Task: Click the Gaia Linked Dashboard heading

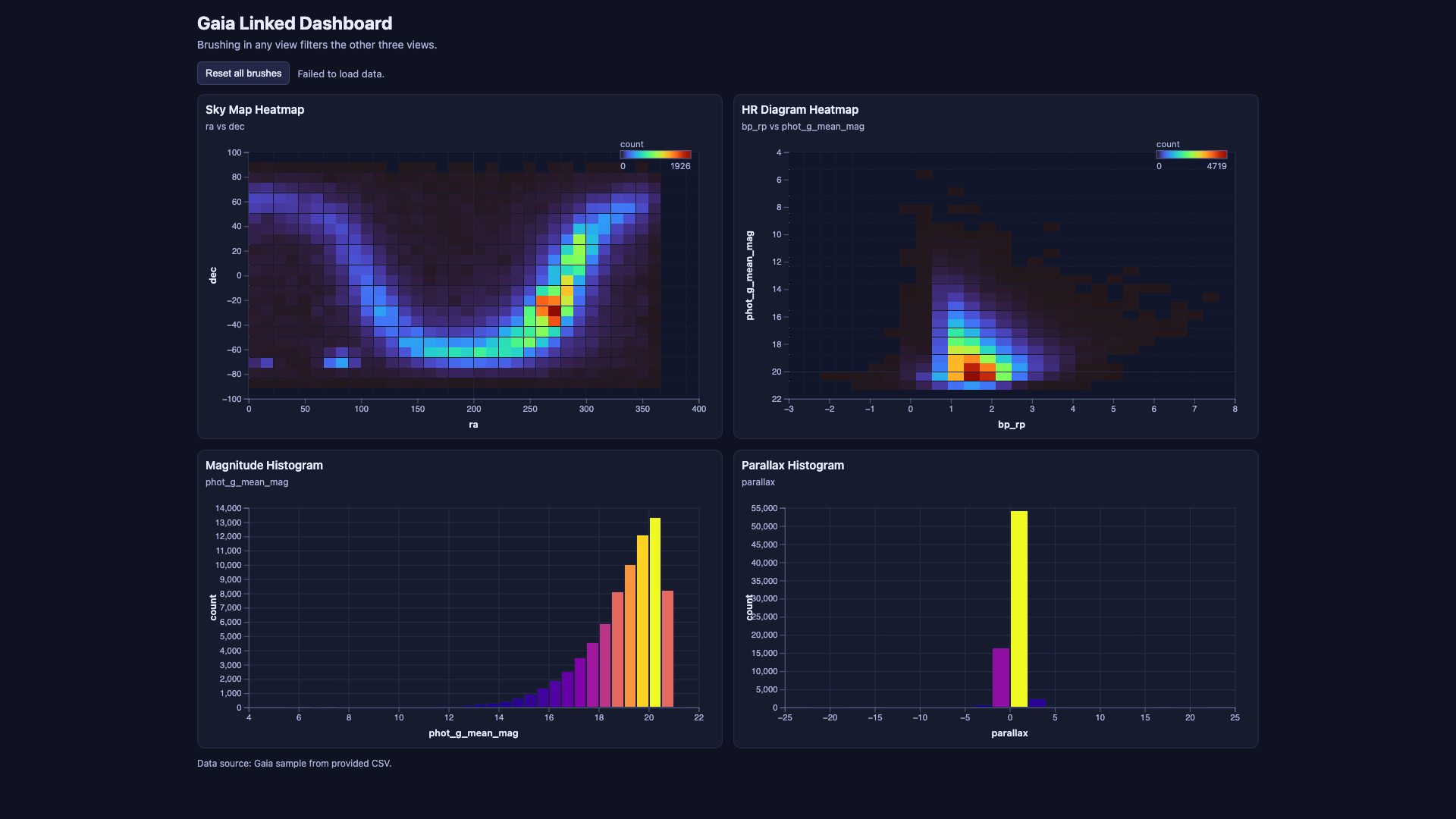Action: click(x=295, y=24)
